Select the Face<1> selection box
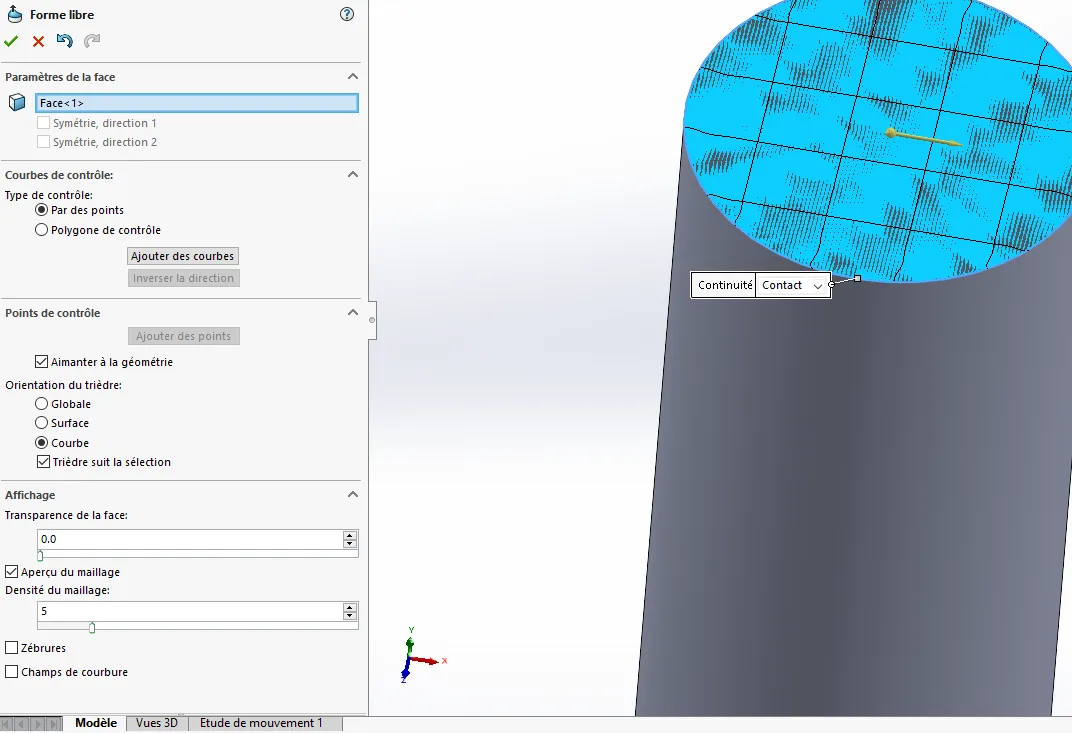Viewport: 1072px width, 733px height. click(197, 103)
